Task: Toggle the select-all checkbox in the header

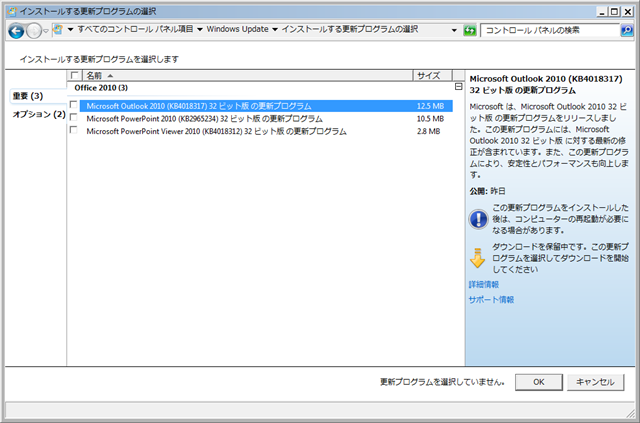Action: [74, 75]
